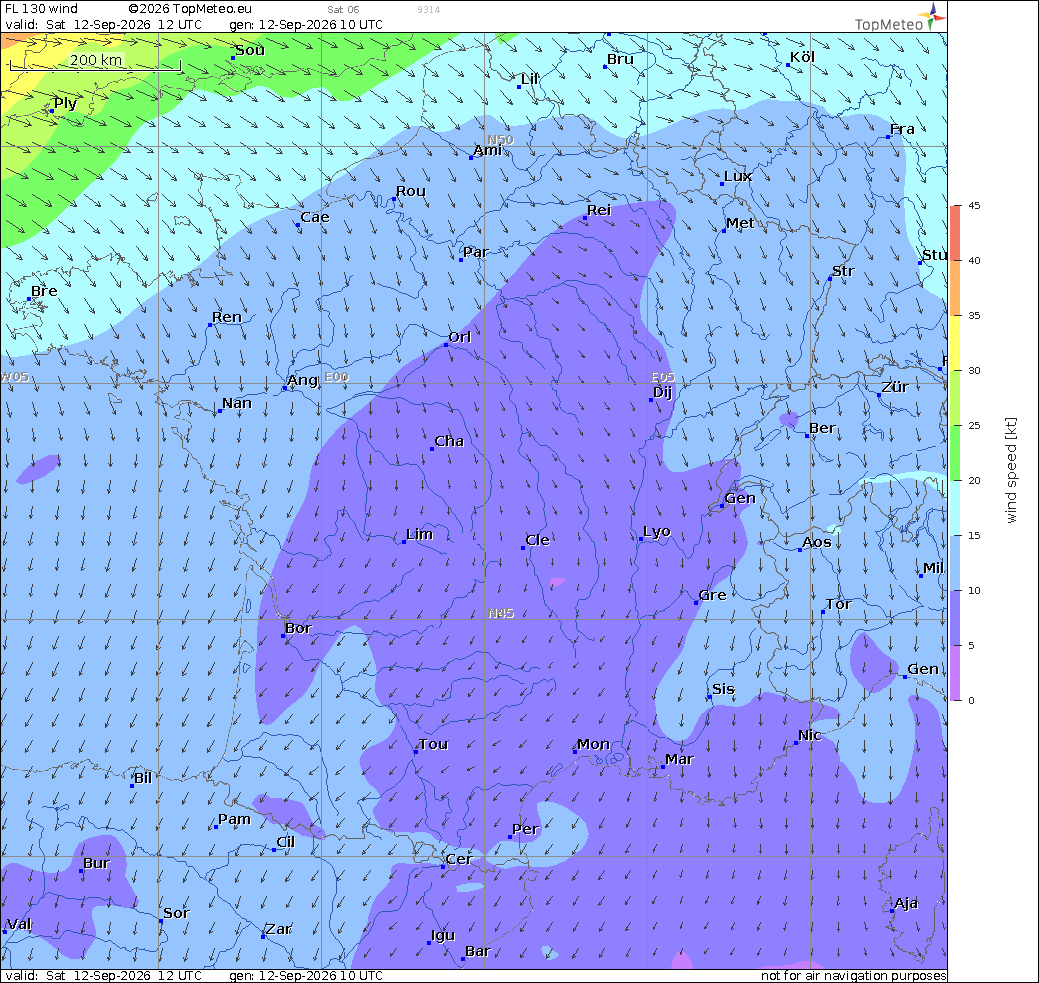Select the Bordeaux city marker
The image size is (1039, 983).
point(283,636)
